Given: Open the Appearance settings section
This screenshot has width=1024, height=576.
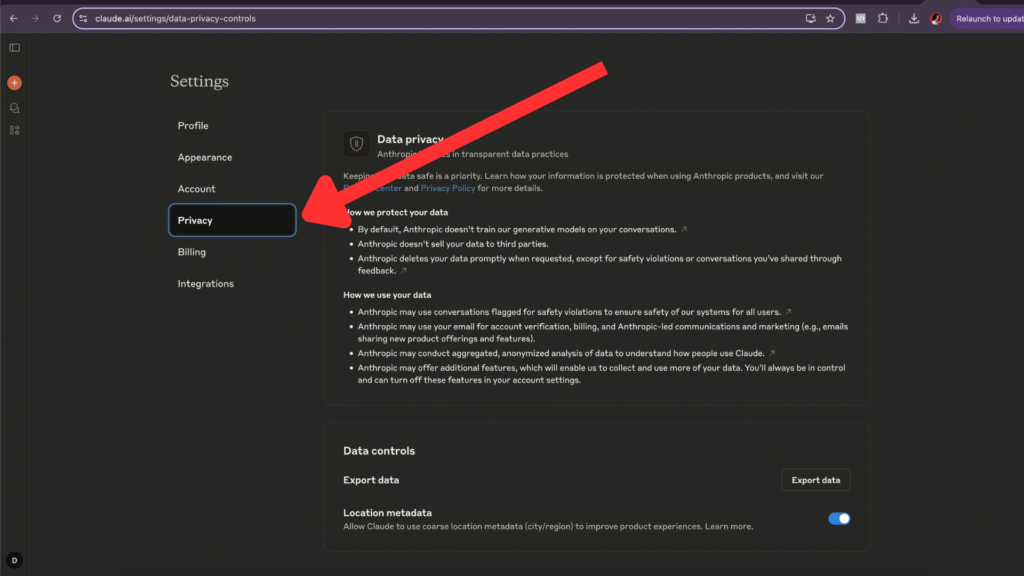Looking at the screenshot, I should coord(232,157).
